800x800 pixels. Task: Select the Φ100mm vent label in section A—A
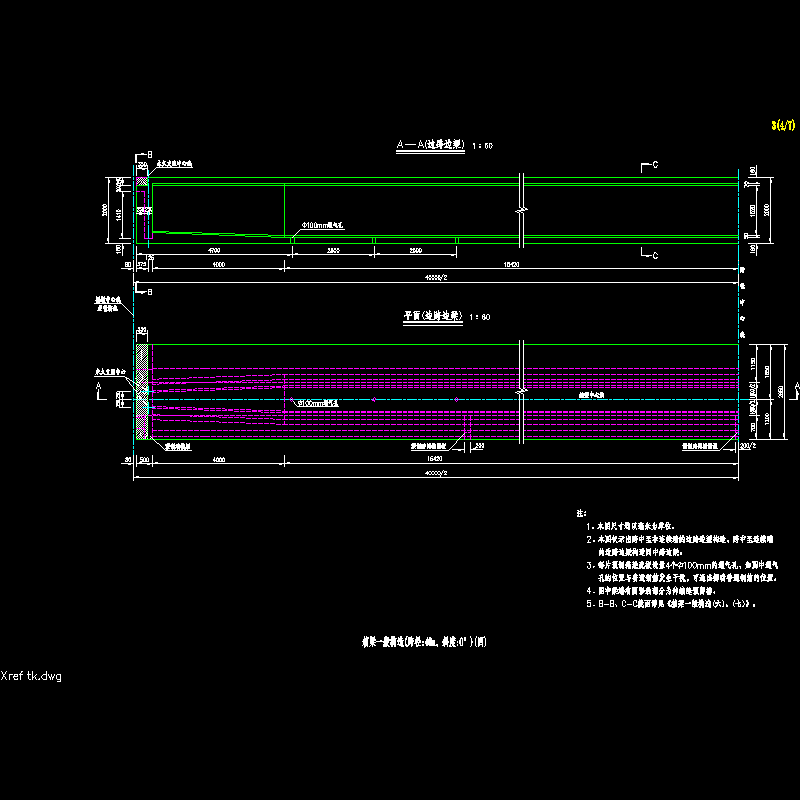[322, 225]
